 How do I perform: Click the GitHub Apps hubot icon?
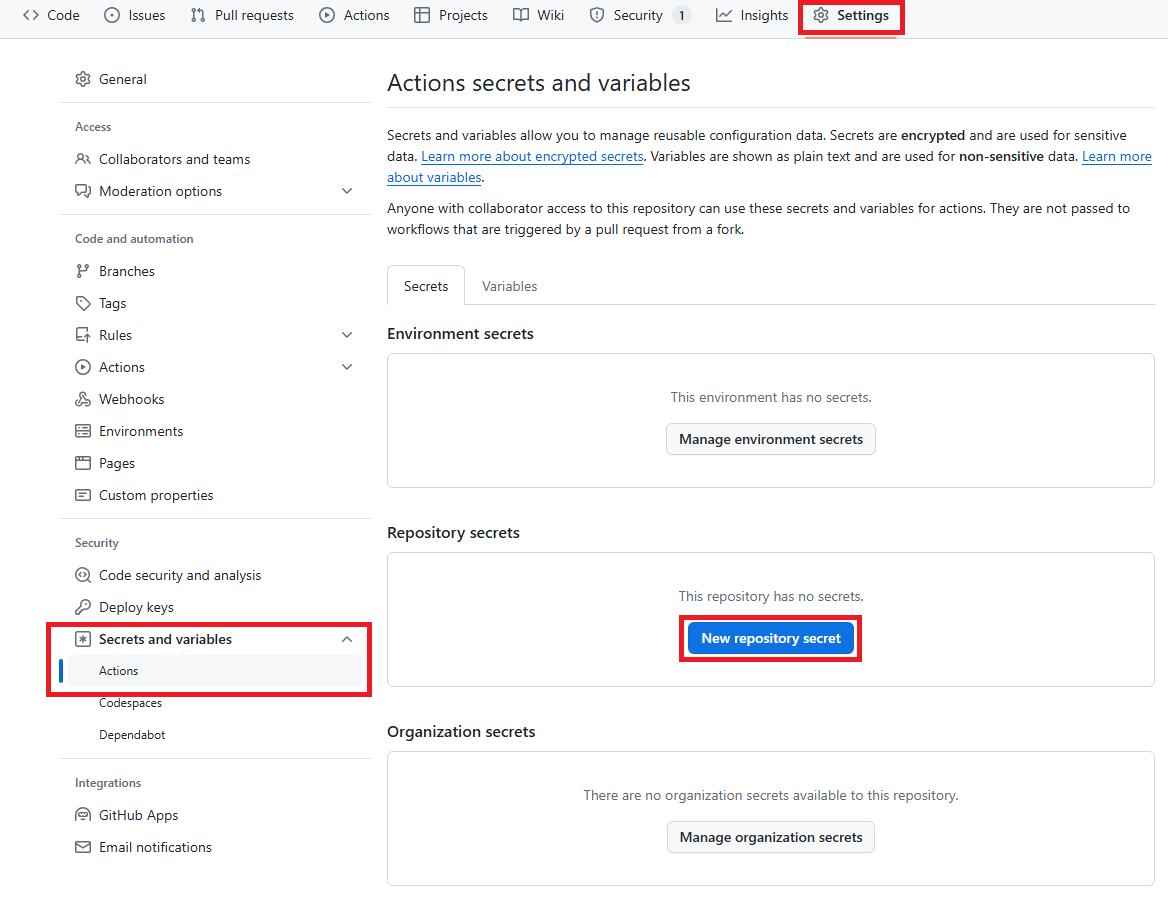pos(83,815)
